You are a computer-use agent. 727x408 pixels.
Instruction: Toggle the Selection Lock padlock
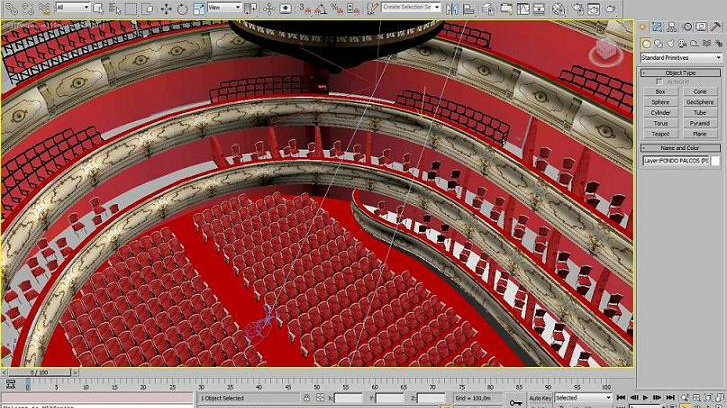[306, 398]
